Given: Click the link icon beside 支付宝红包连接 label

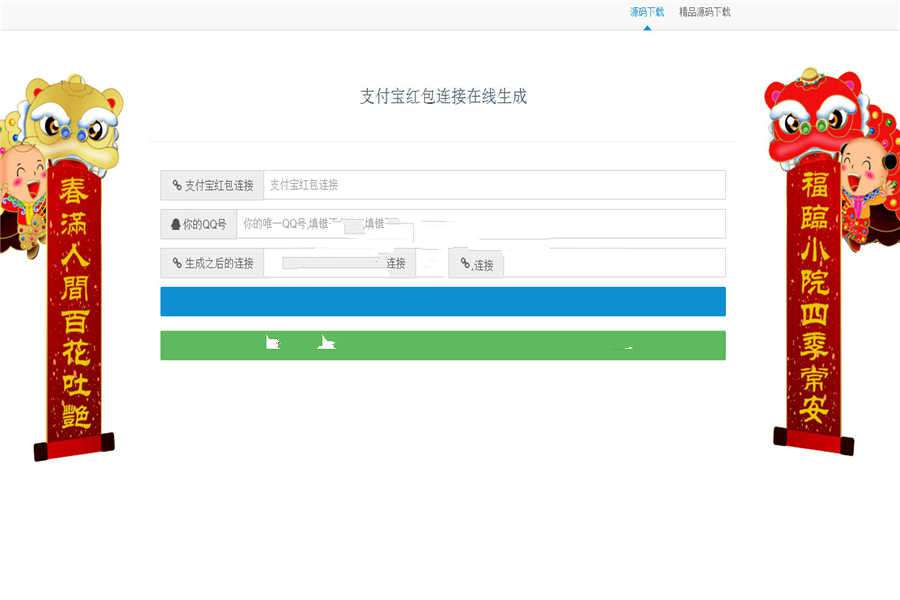Looking at the screenshot, I should pyautogui.click(x=177, y=185).
